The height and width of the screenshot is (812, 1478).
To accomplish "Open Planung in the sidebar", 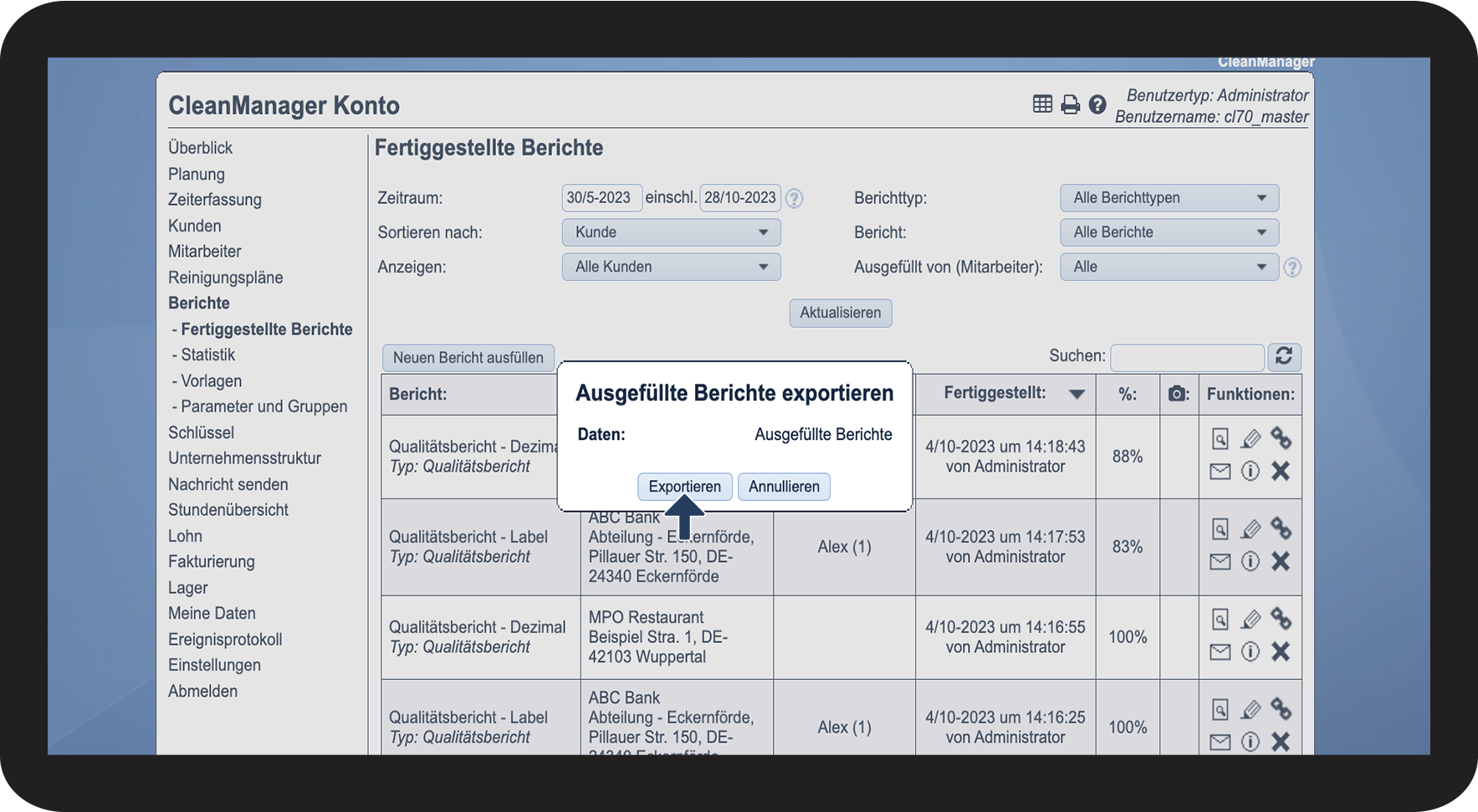I will (197, 174).
